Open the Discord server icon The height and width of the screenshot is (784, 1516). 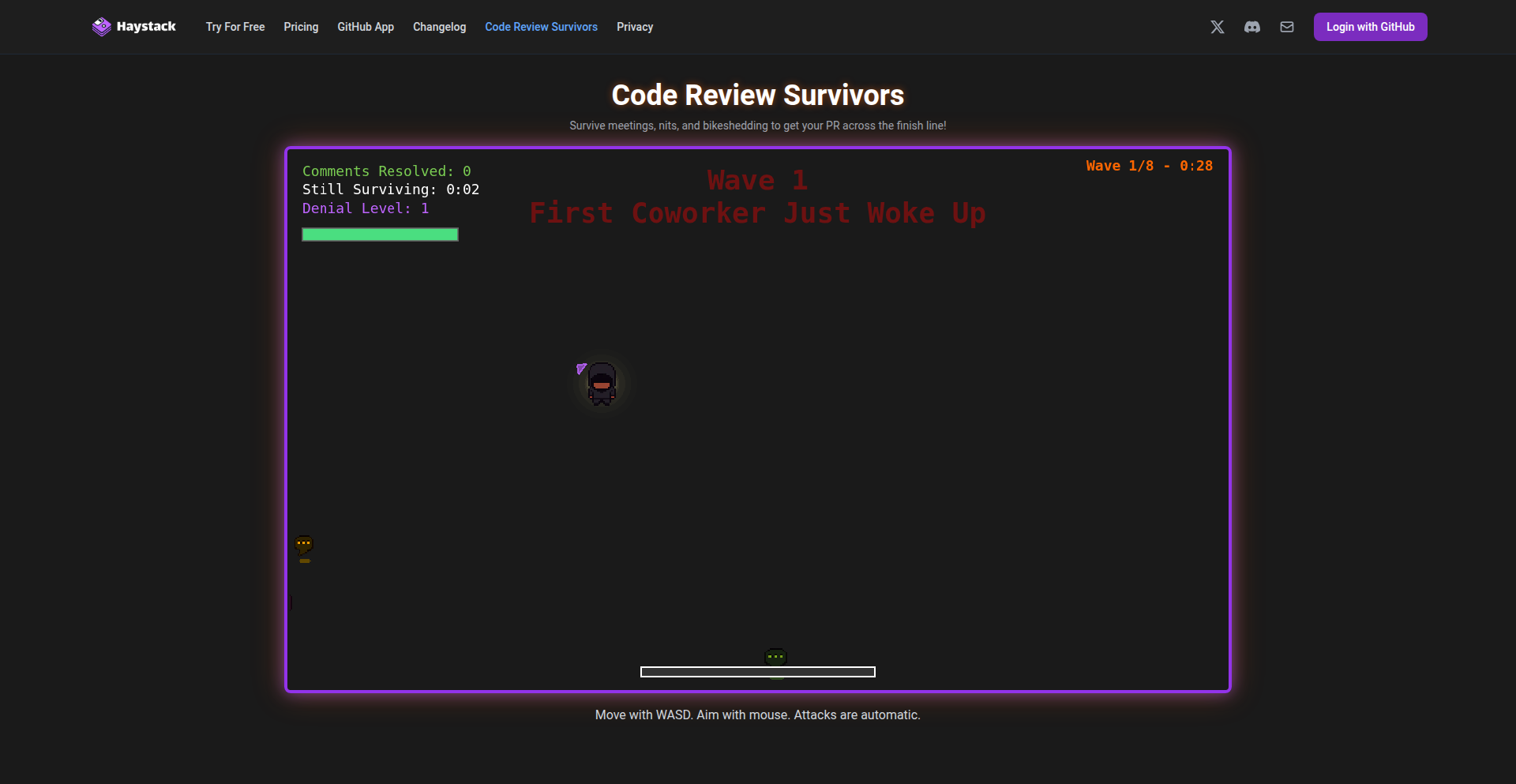[1252, 27]
